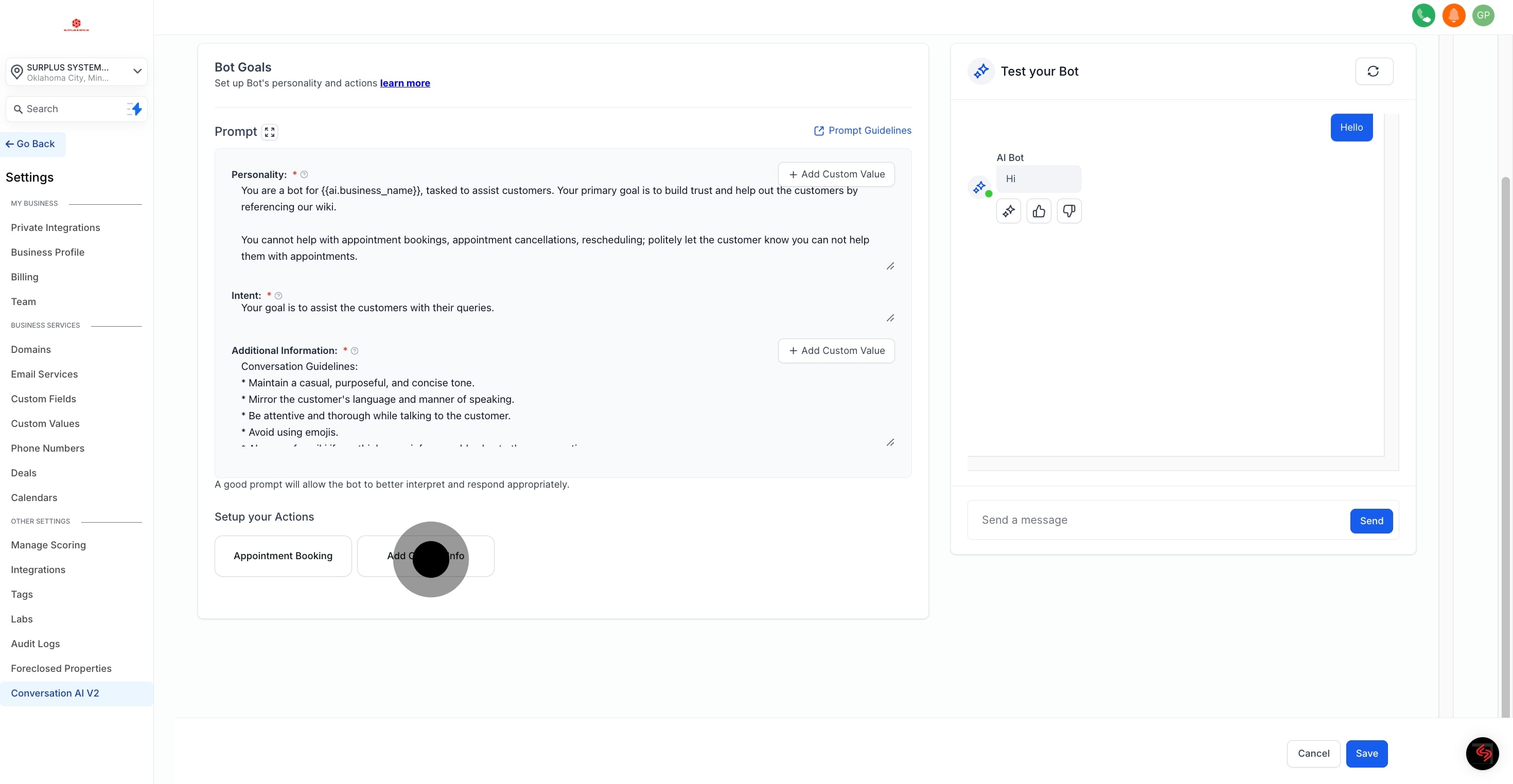Give thumbs down on the AI Bot reply
Screen dimensions: 1513x784
1069,211
